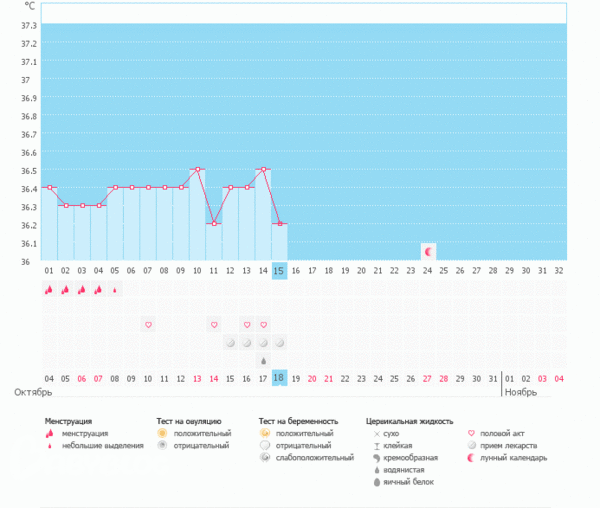Click the moon calendar icon on cycle day 24
Viewport: 600px width, 508px height.
tap(428, 251)
